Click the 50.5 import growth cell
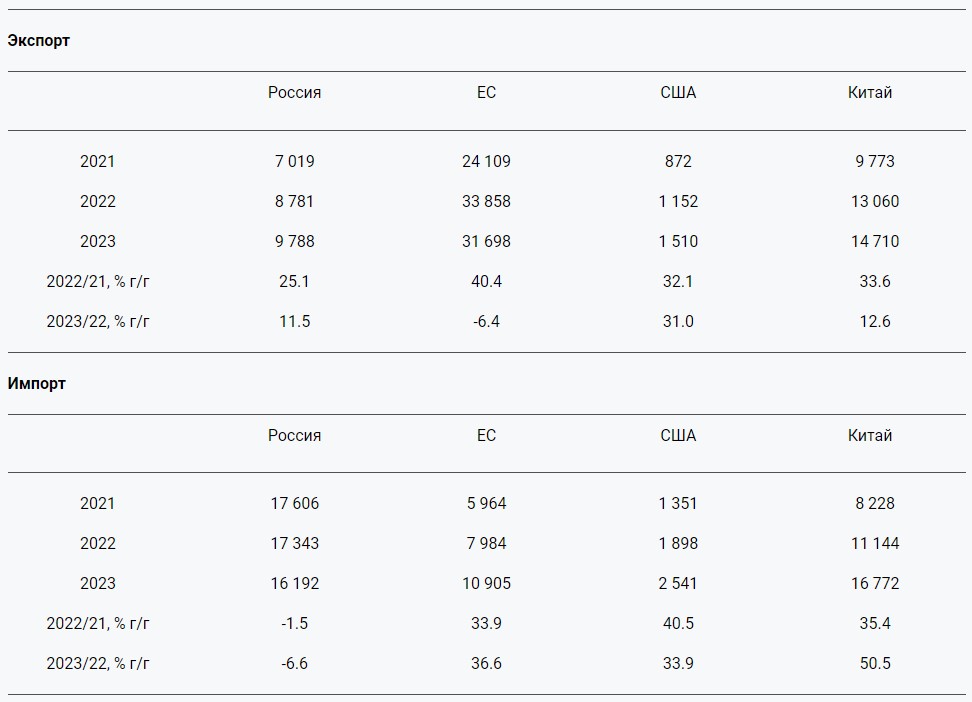 pyautogui.click(x=875, y=663)
